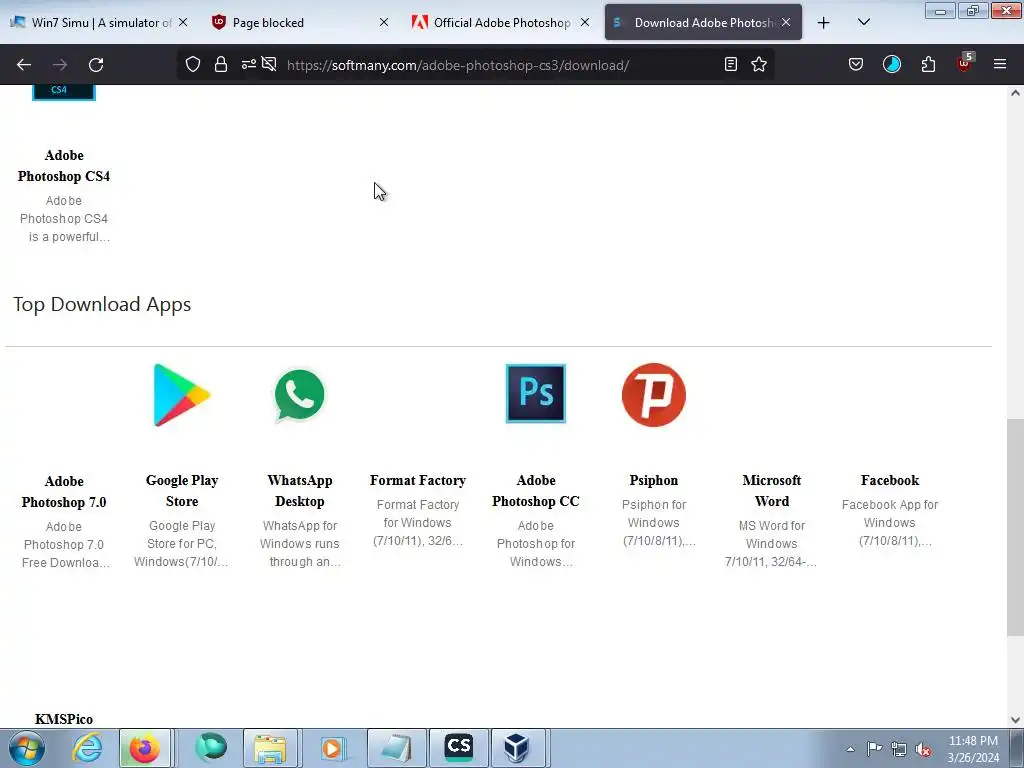Click the site security padlock icon
The height and width of the screenshot is (768, 1024).
click(221, 64)
